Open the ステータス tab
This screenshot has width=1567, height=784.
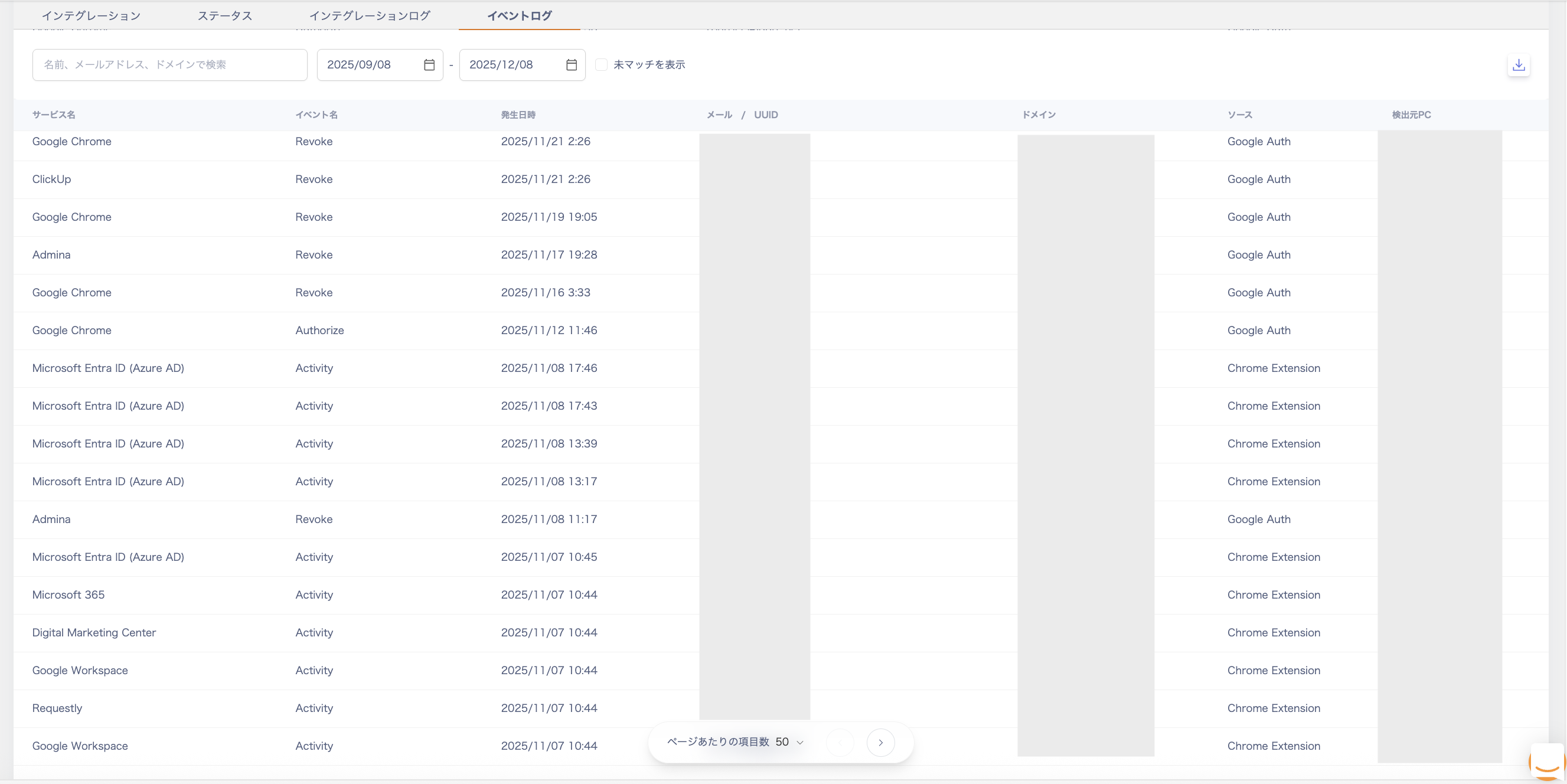click(x=224, y=16)
